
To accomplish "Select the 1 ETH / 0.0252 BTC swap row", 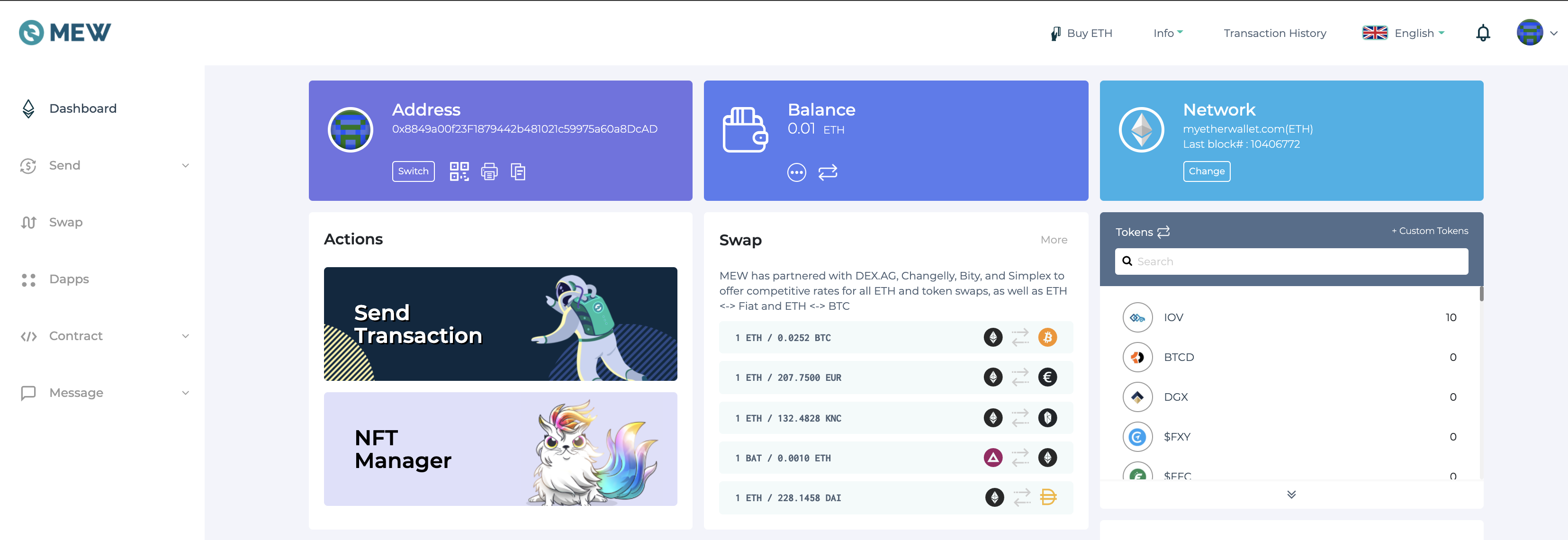I will click(895, 337).
